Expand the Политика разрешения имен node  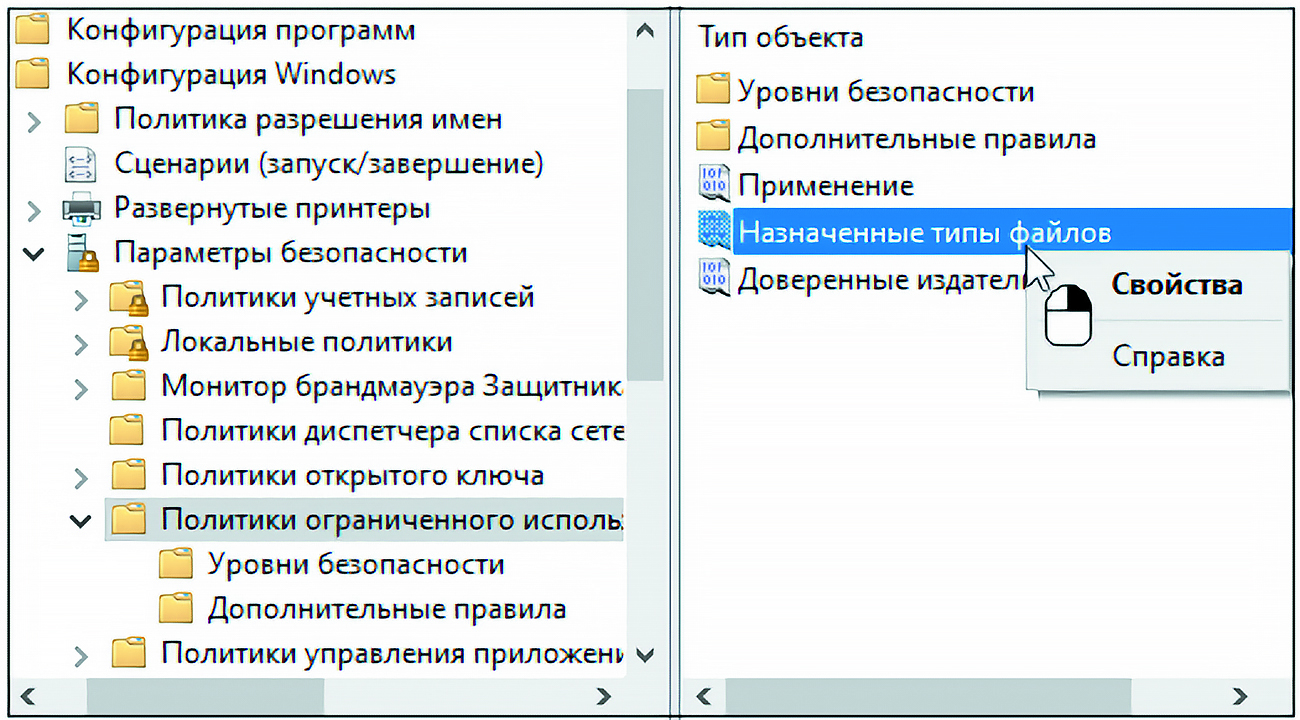click(34, 122)
